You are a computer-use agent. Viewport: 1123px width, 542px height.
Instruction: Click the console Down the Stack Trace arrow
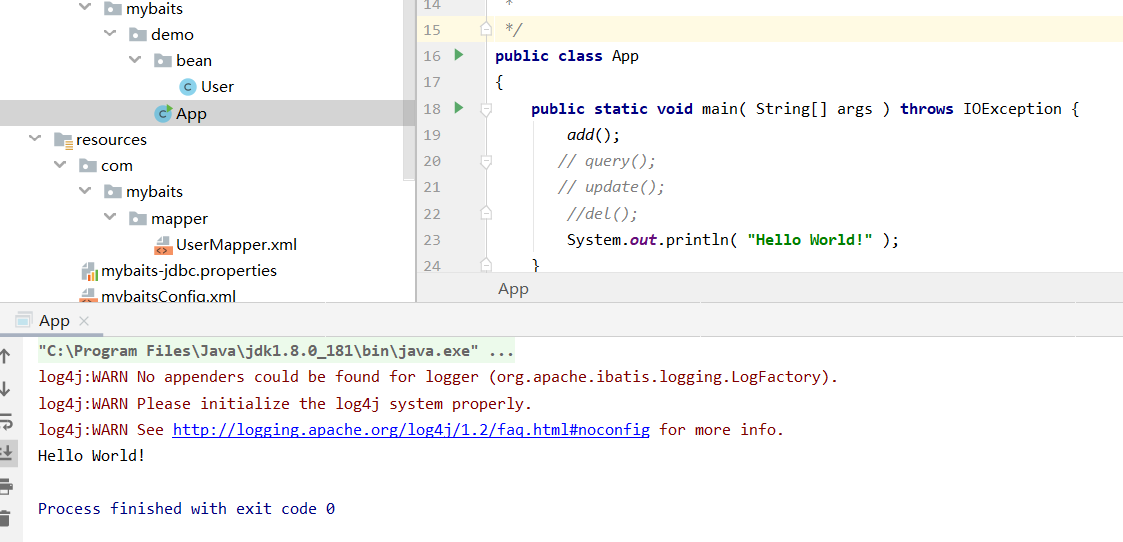pyautogui.click(x=5, y=389)
